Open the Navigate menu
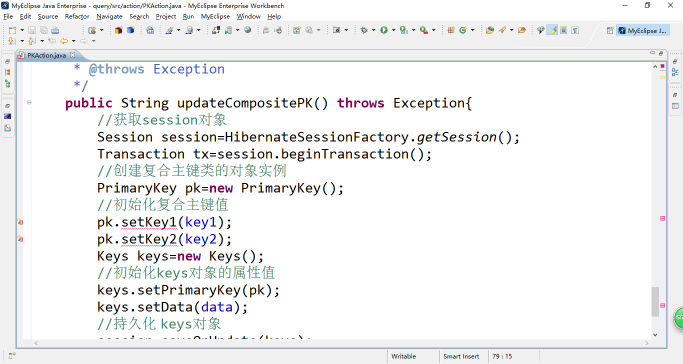 click(x=109, y=17)
